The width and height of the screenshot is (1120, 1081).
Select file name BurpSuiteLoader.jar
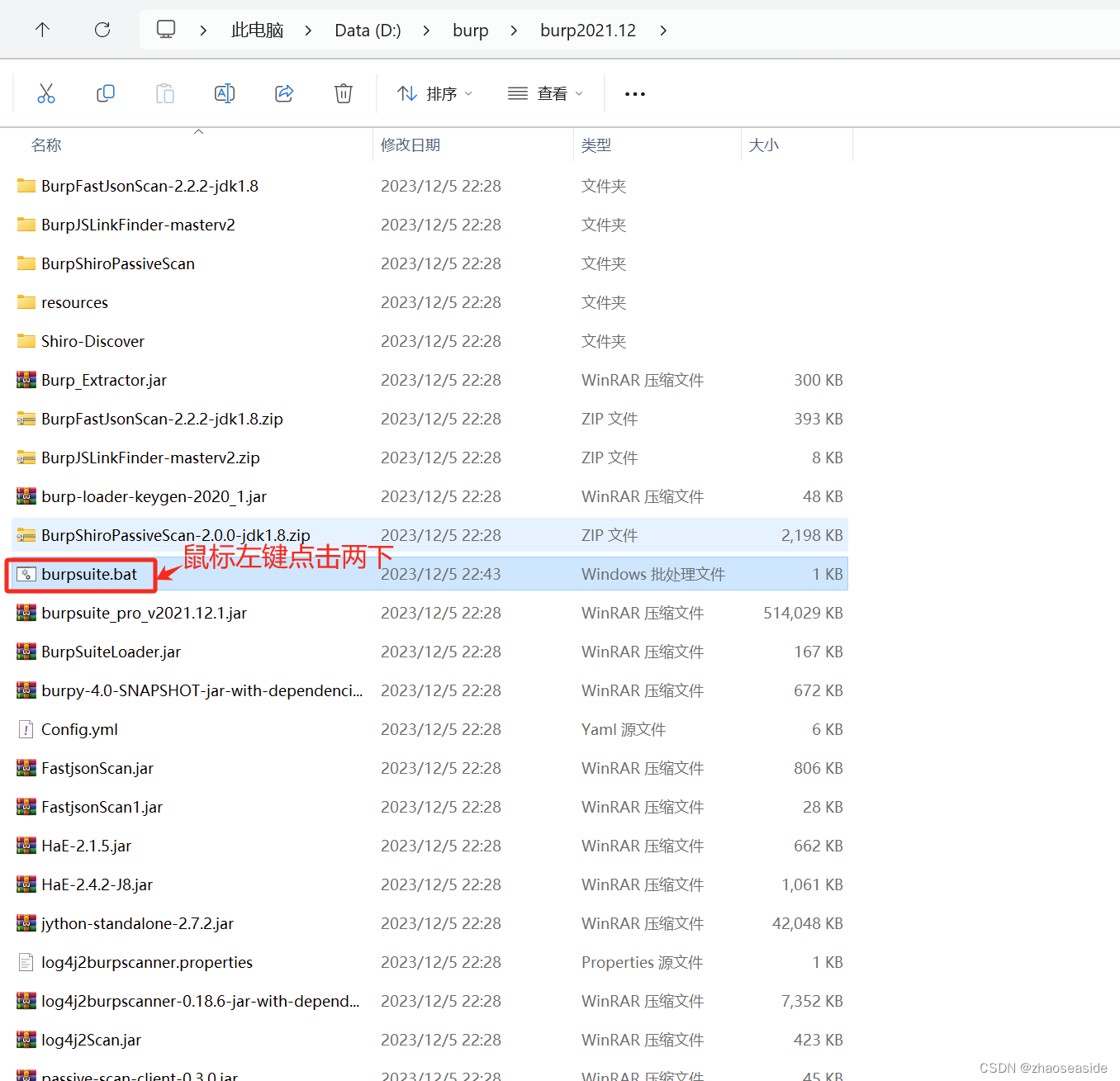111,652
